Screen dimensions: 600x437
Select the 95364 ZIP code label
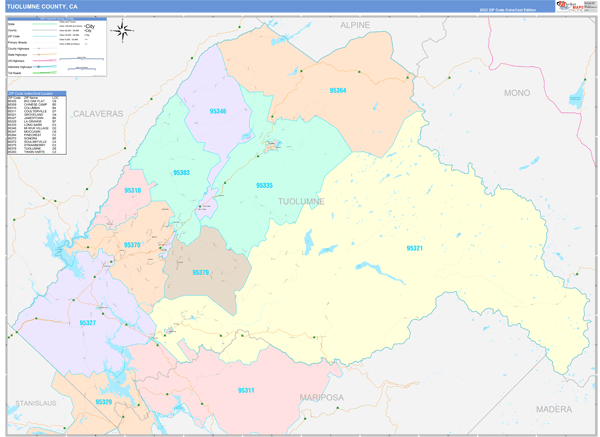338,91
